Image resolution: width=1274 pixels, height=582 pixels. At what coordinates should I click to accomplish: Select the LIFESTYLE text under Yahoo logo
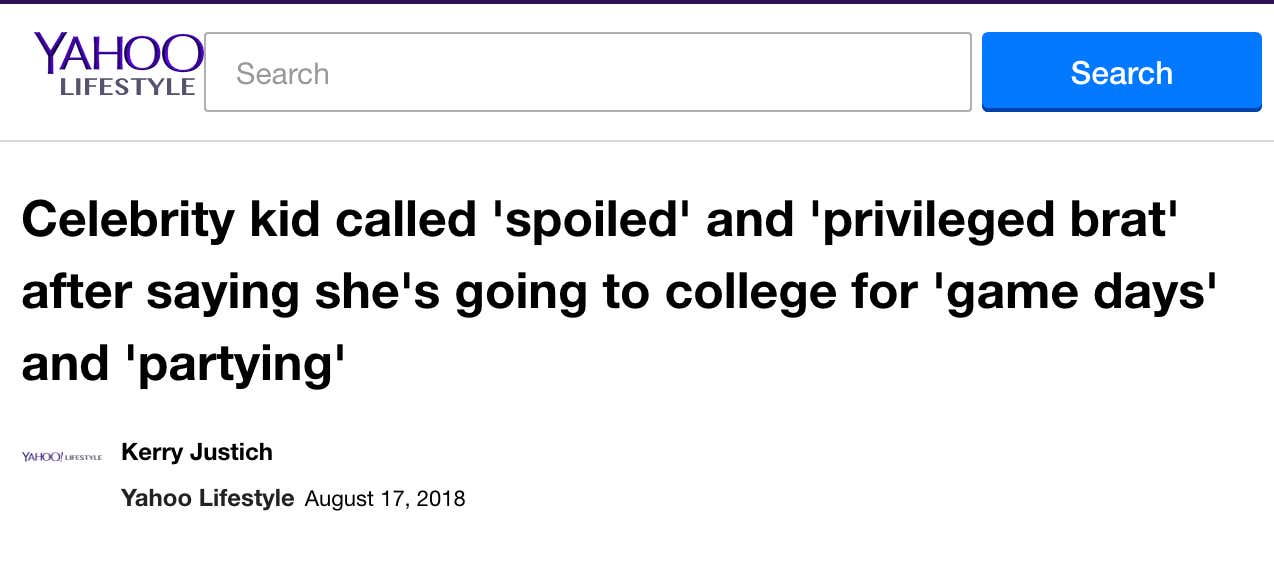(x=127, y=87)
